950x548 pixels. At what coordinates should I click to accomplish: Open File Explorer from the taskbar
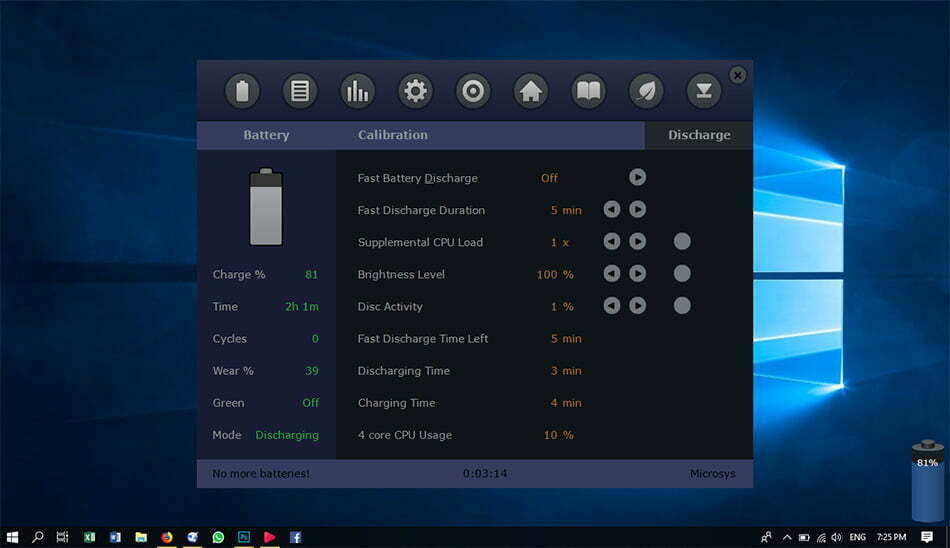tap(141, 537)
